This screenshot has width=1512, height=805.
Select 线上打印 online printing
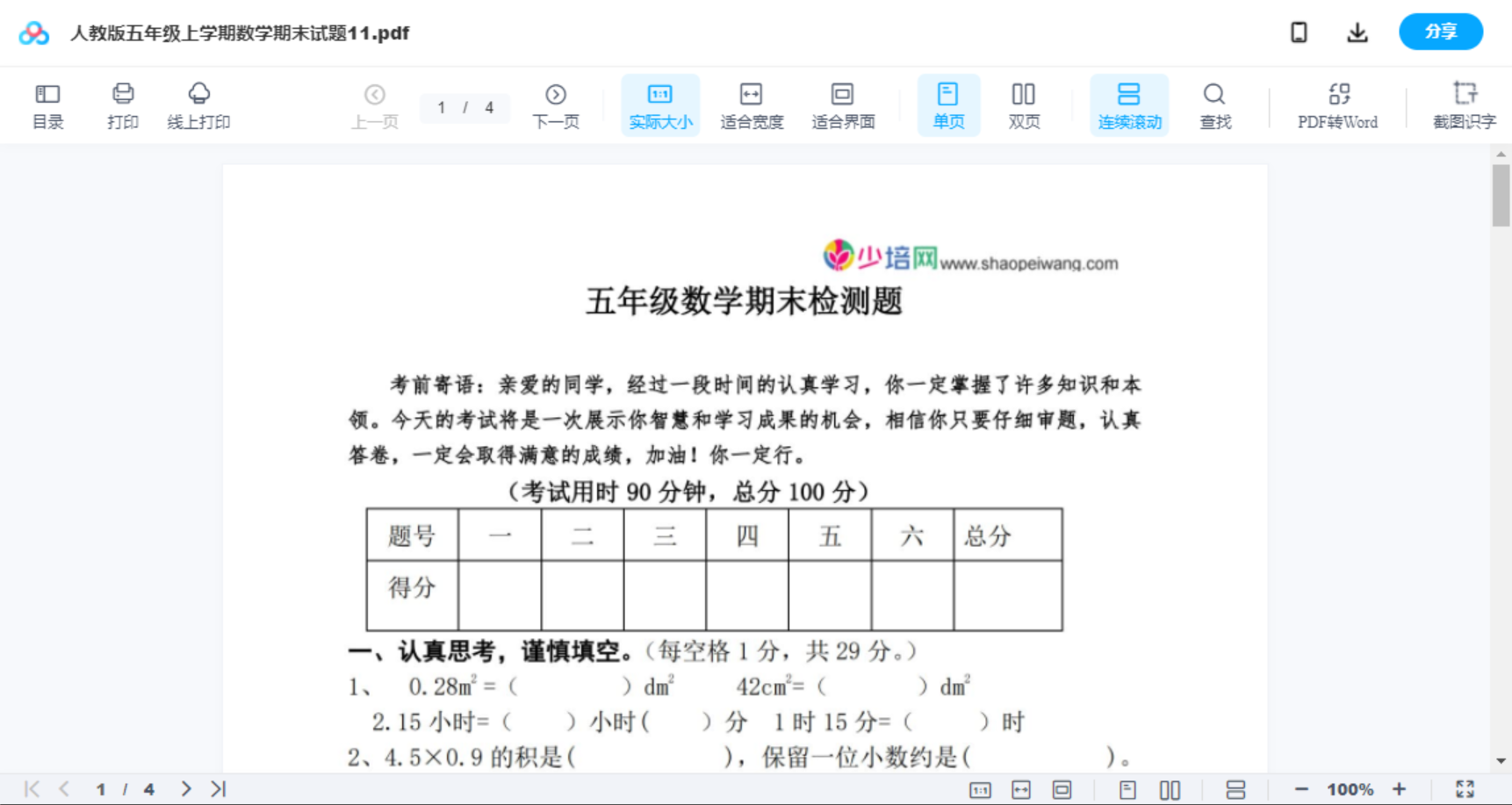199,104
